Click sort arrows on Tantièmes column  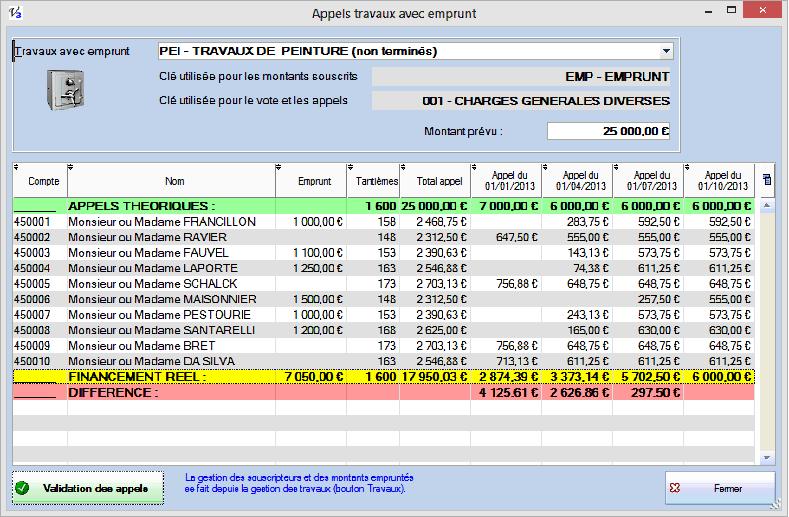tap(350, 167)
